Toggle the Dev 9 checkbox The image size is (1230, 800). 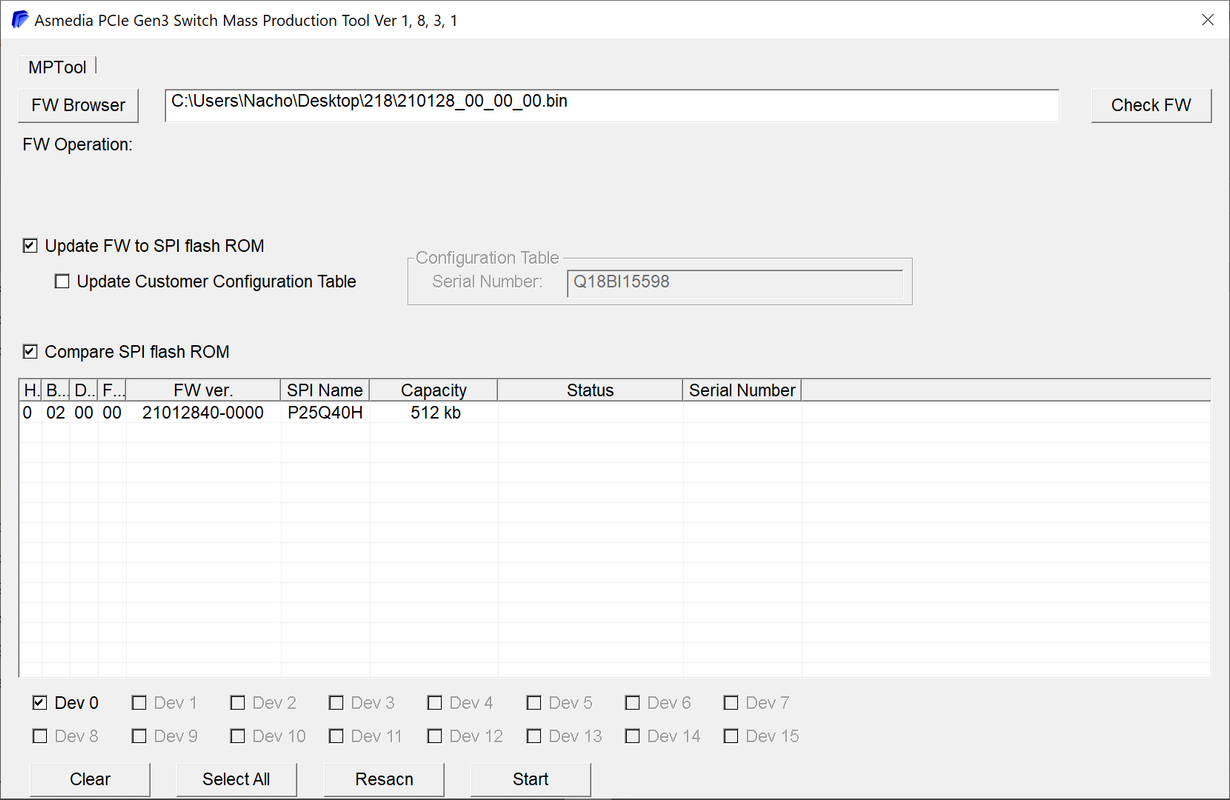click(139, 736)
